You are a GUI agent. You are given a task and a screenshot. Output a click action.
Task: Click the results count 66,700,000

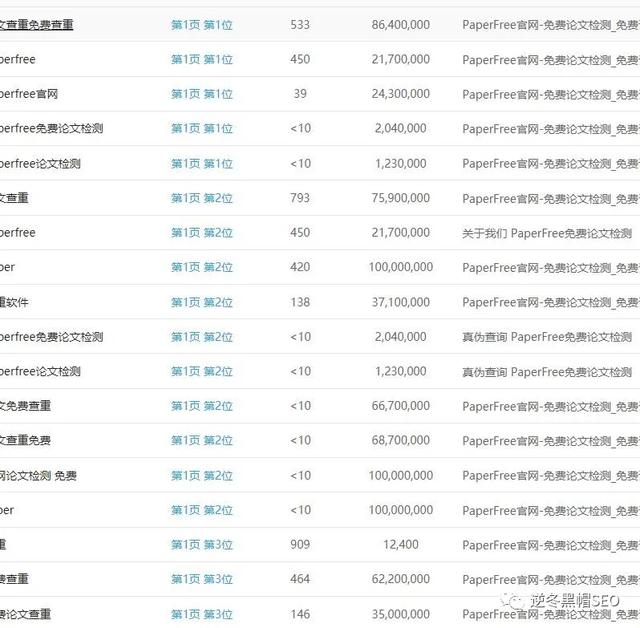pos(400,406)
